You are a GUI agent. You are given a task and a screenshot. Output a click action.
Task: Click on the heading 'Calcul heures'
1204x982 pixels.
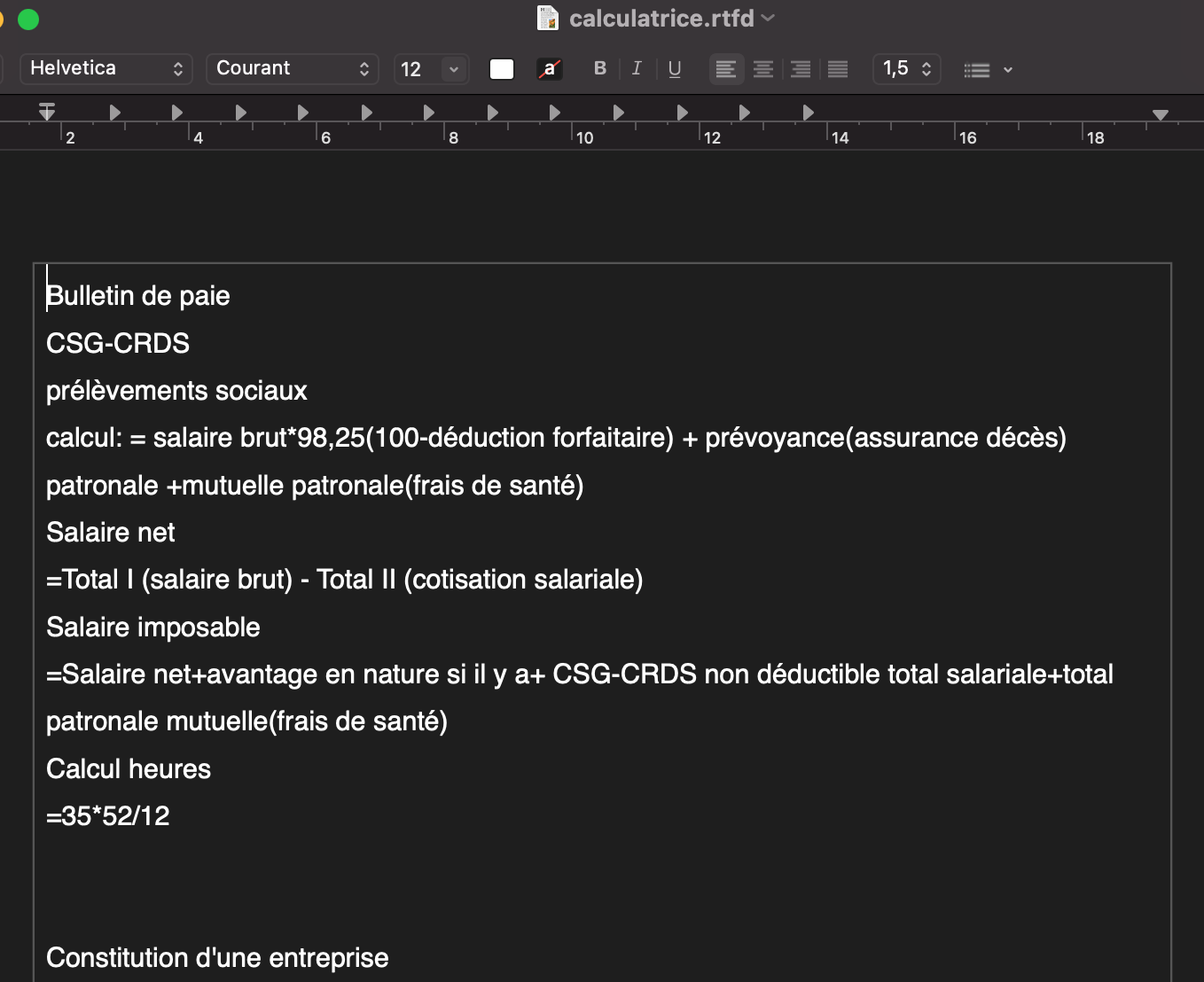tap(129, 769)
